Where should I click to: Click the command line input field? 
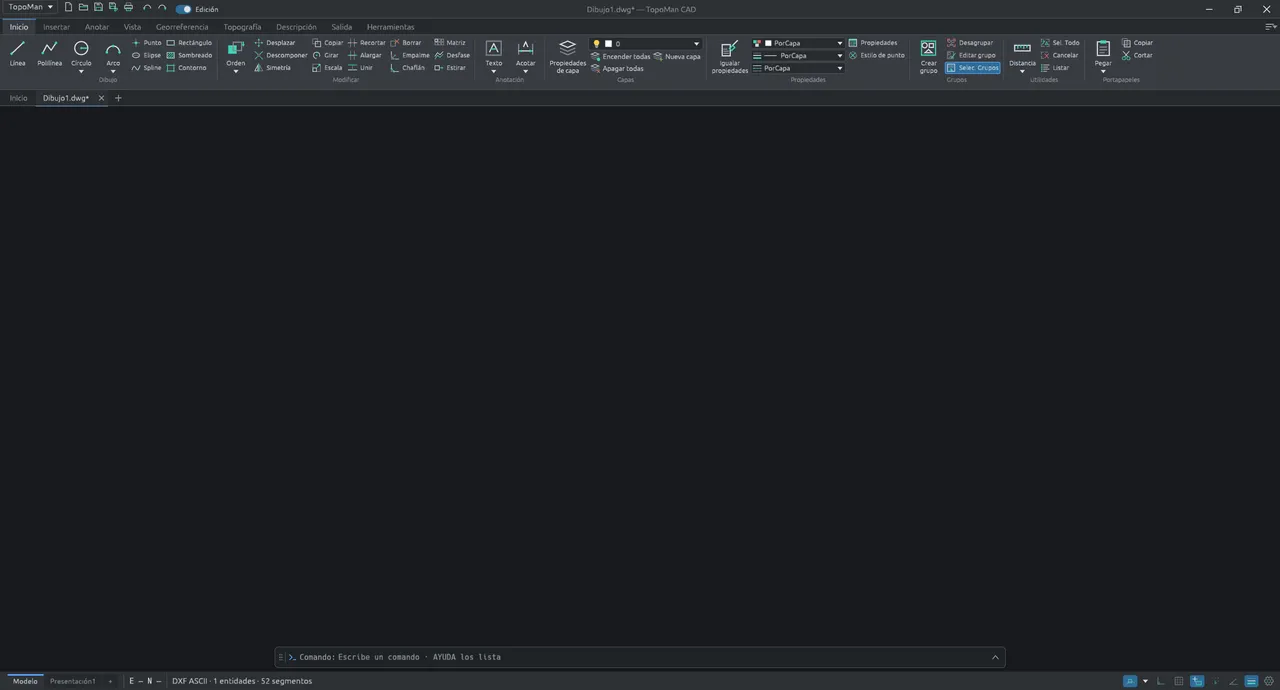coord(640,657)
